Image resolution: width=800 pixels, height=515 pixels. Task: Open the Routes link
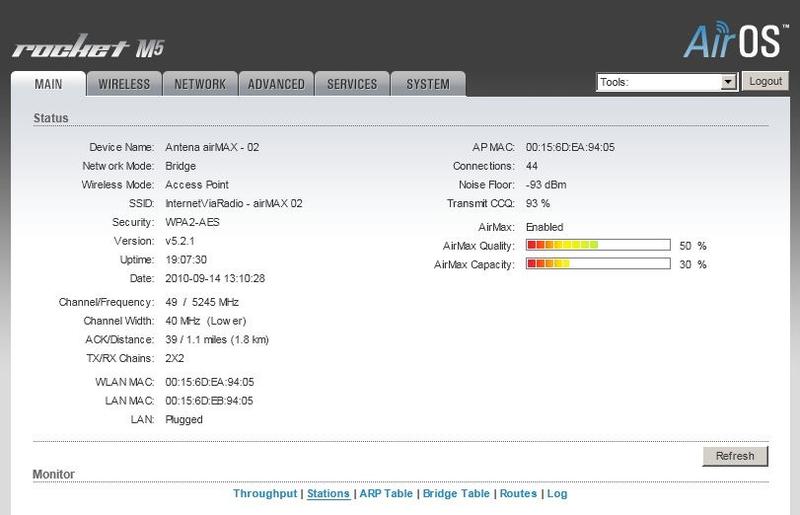point(518,494)
